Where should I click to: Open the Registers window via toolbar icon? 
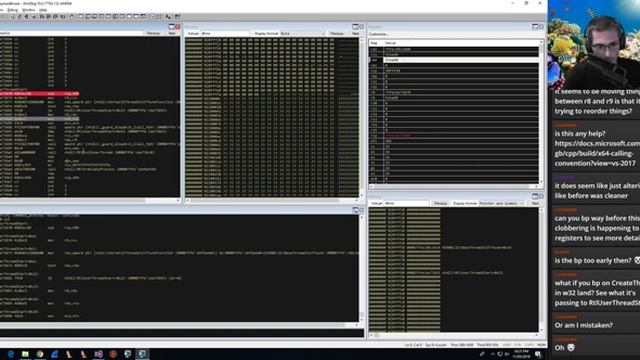(101, 17)
